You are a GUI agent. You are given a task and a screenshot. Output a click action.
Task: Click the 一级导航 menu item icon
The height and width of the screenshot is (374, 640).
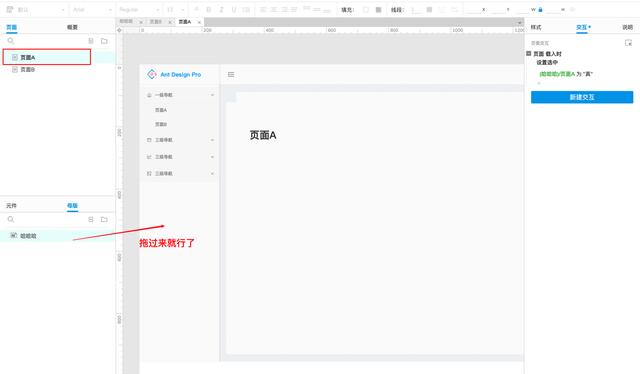pyautogui.click(x=149, y=95)
